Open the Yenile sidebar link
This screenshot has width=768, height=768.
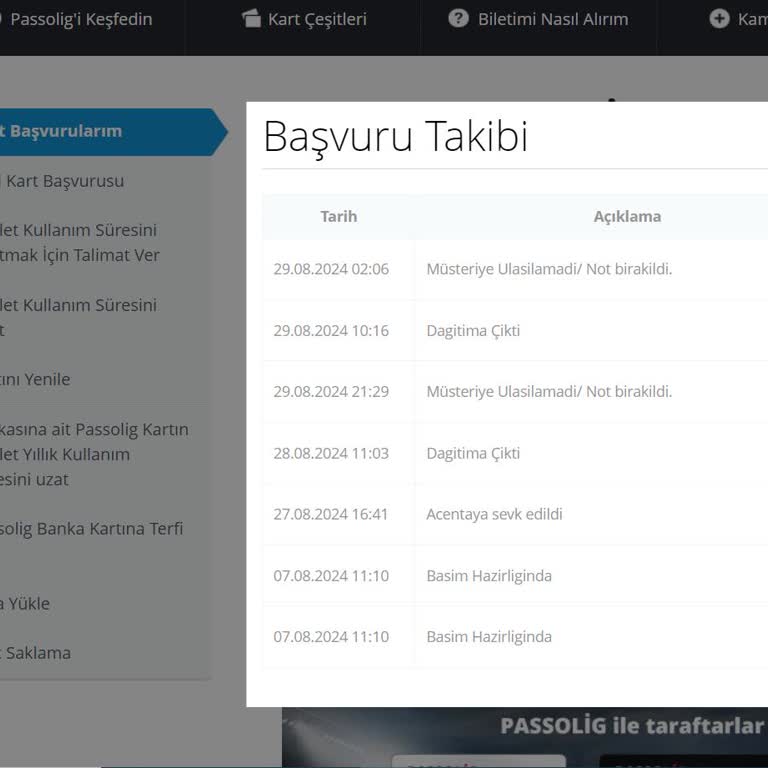(35, 380)
